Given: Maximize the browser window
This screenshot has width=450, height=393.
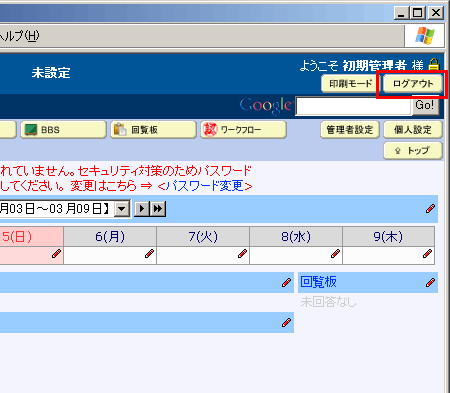Looking at the screenshot, I should tap(418, 13).
